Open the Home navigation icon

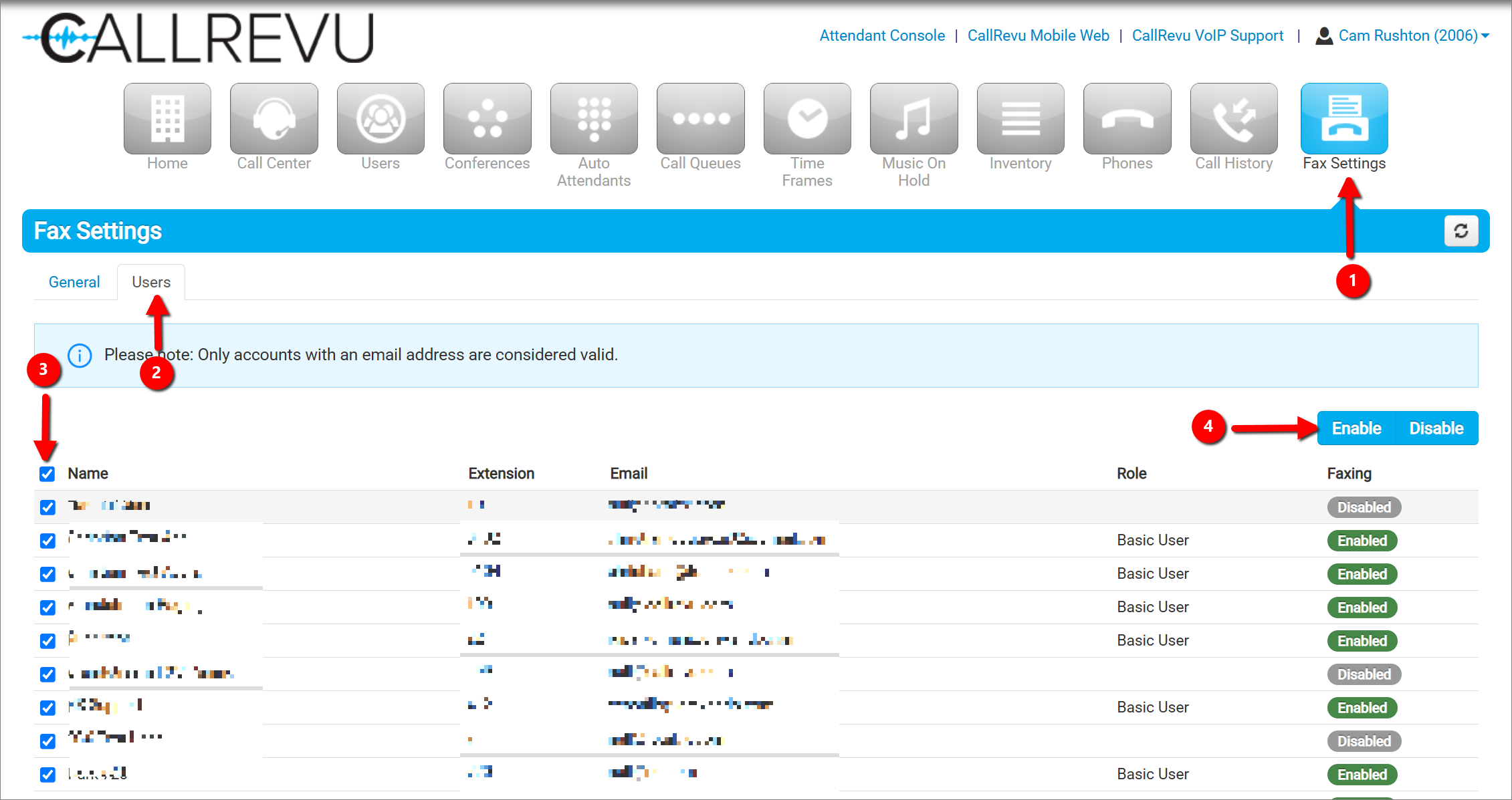(x=167, y=119)
